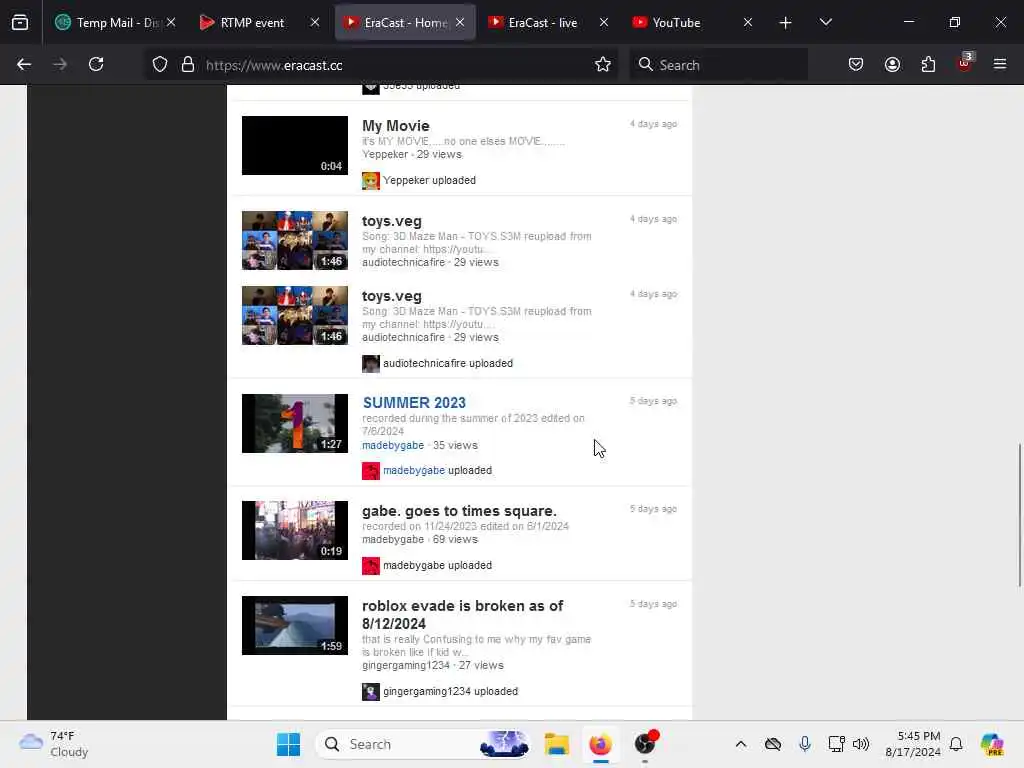Open OBS Studio from the taskbar
Viewport: 1024px width, 768px height.
[x=645, y=744]
